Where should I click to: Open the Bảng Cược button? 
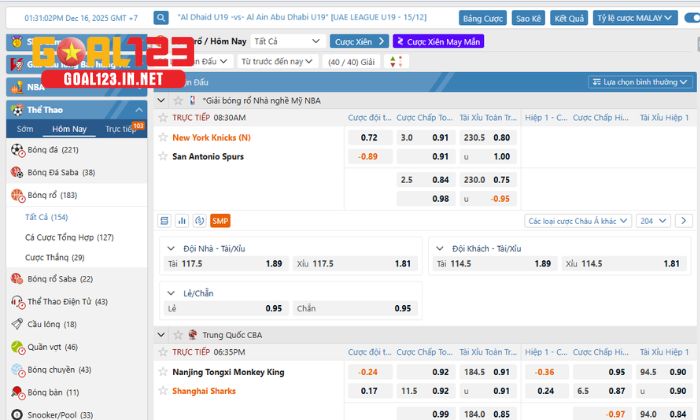coord(483,18)
